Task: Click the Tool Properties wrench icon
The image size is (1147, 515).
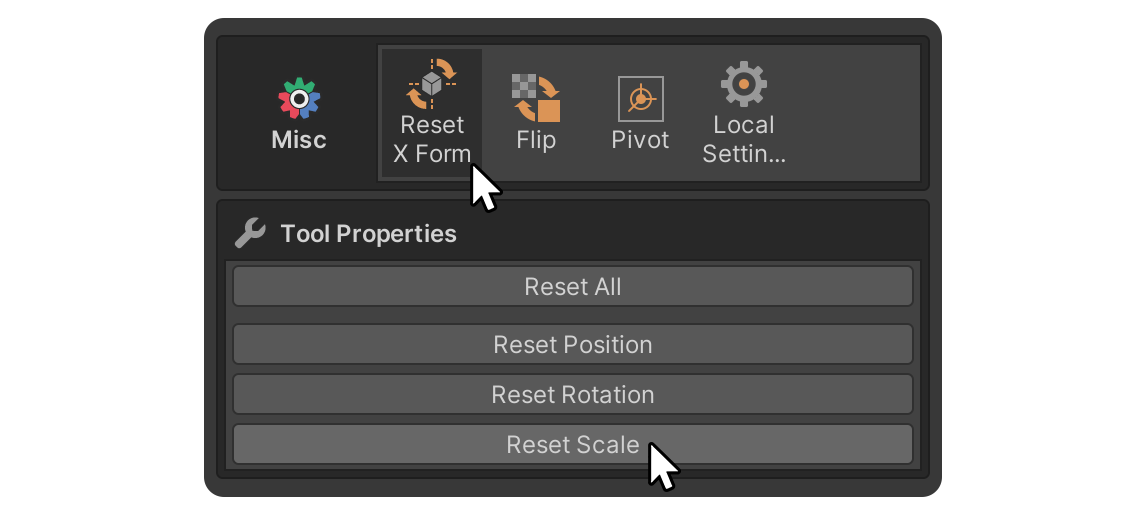Action: [249, 233]
